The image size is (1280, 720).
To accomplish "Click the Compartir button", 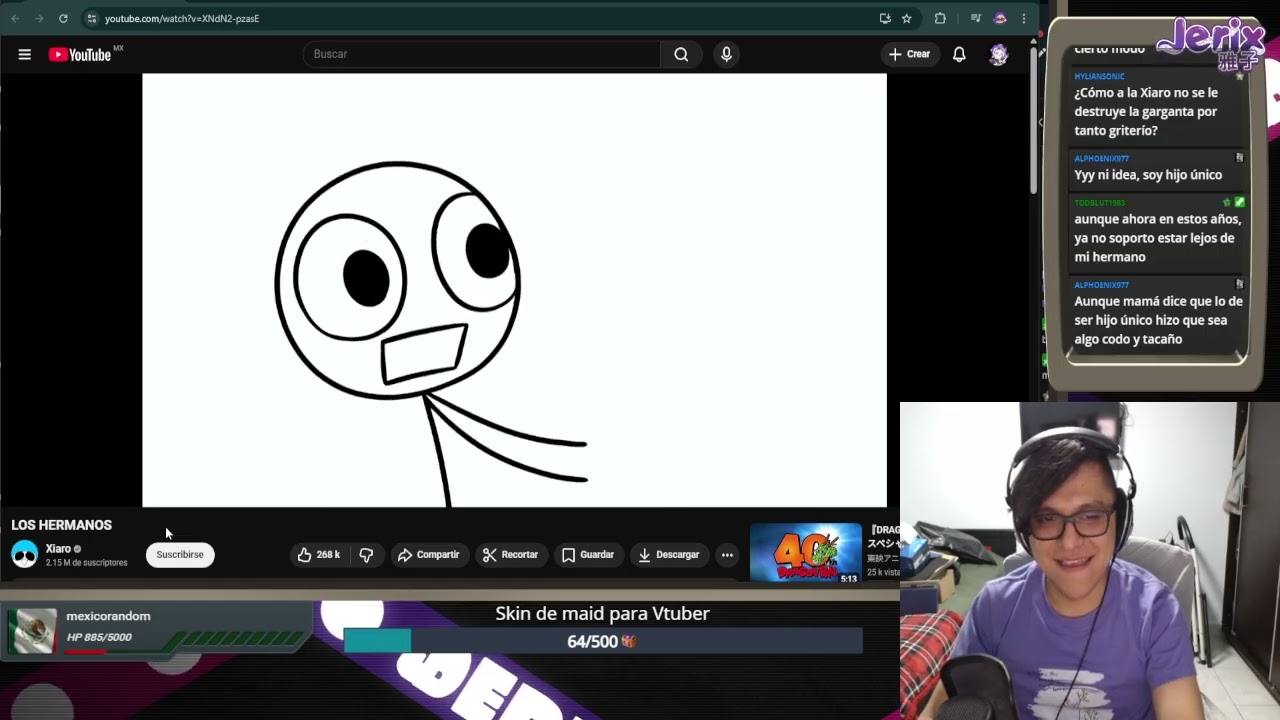I will click(x=428, y=555).
